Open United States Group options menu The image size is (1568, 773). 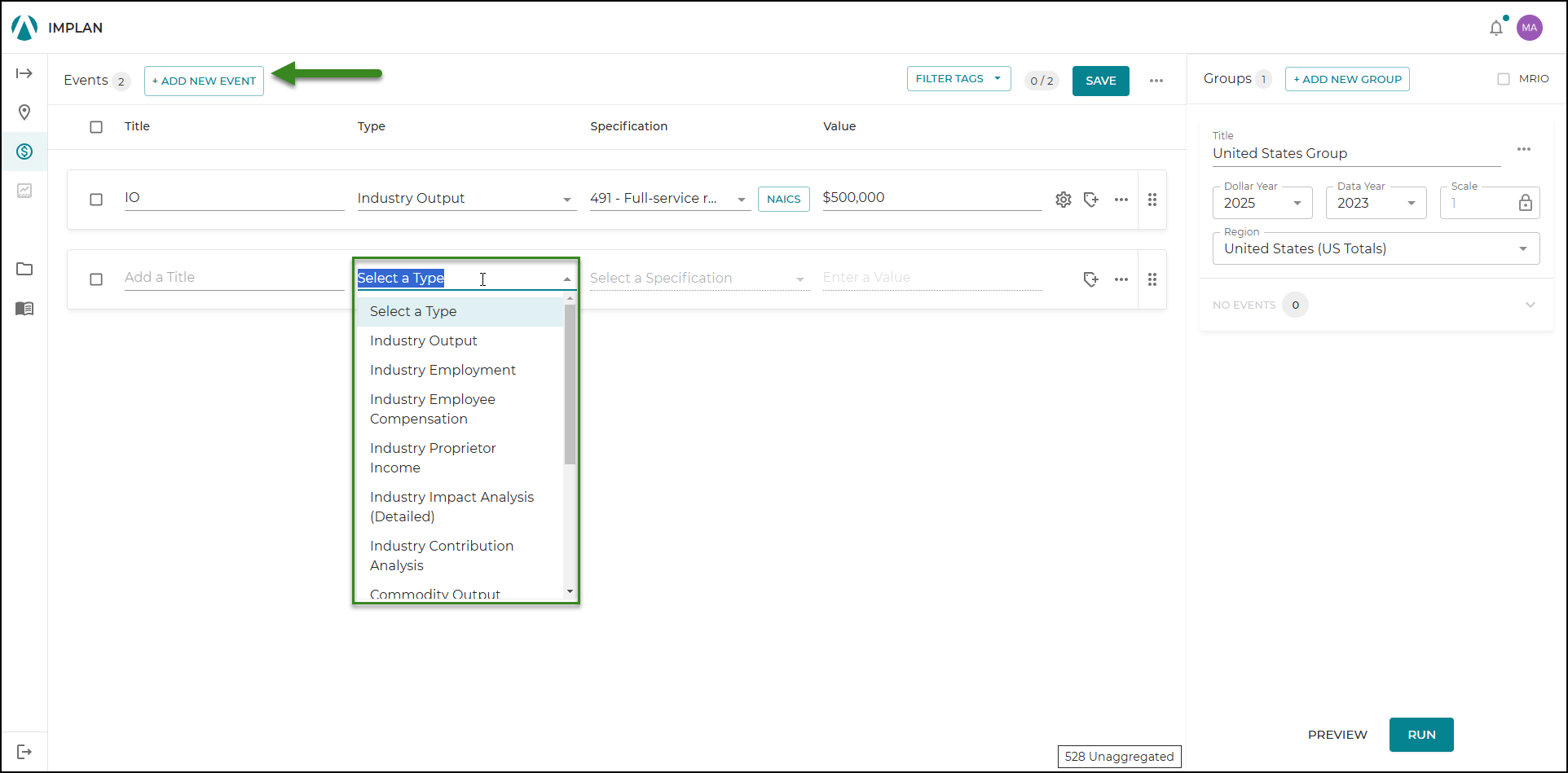pos(1524,149)
